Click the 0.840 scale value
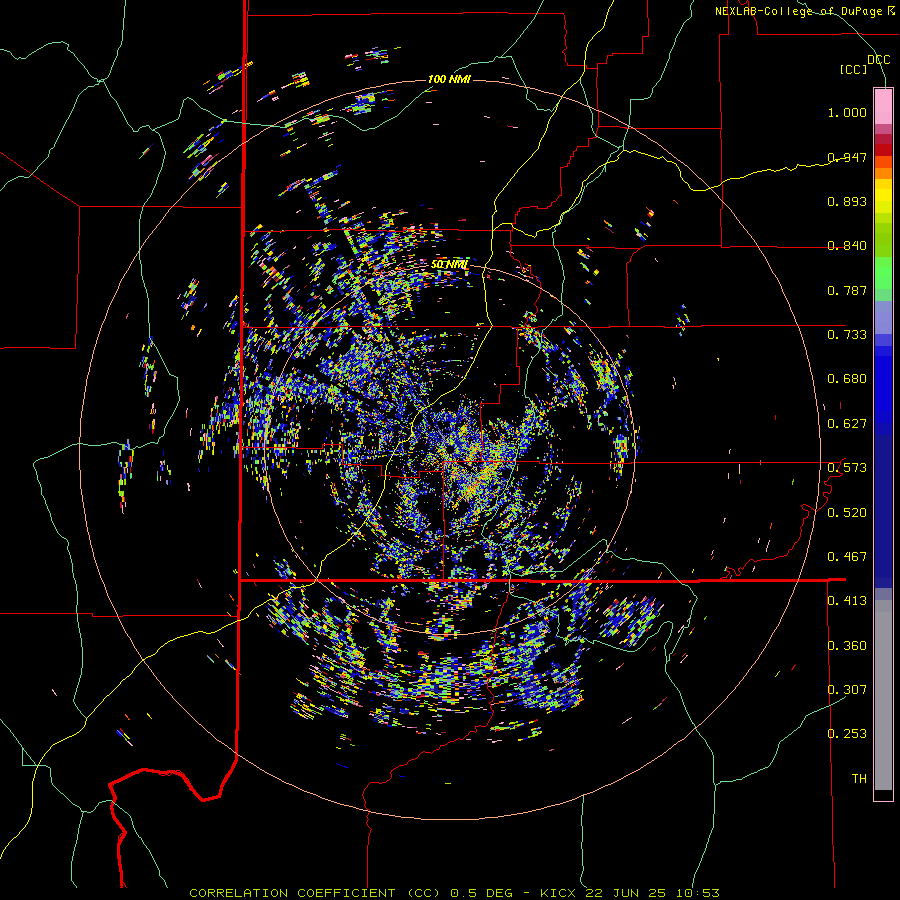 [847, 246]
